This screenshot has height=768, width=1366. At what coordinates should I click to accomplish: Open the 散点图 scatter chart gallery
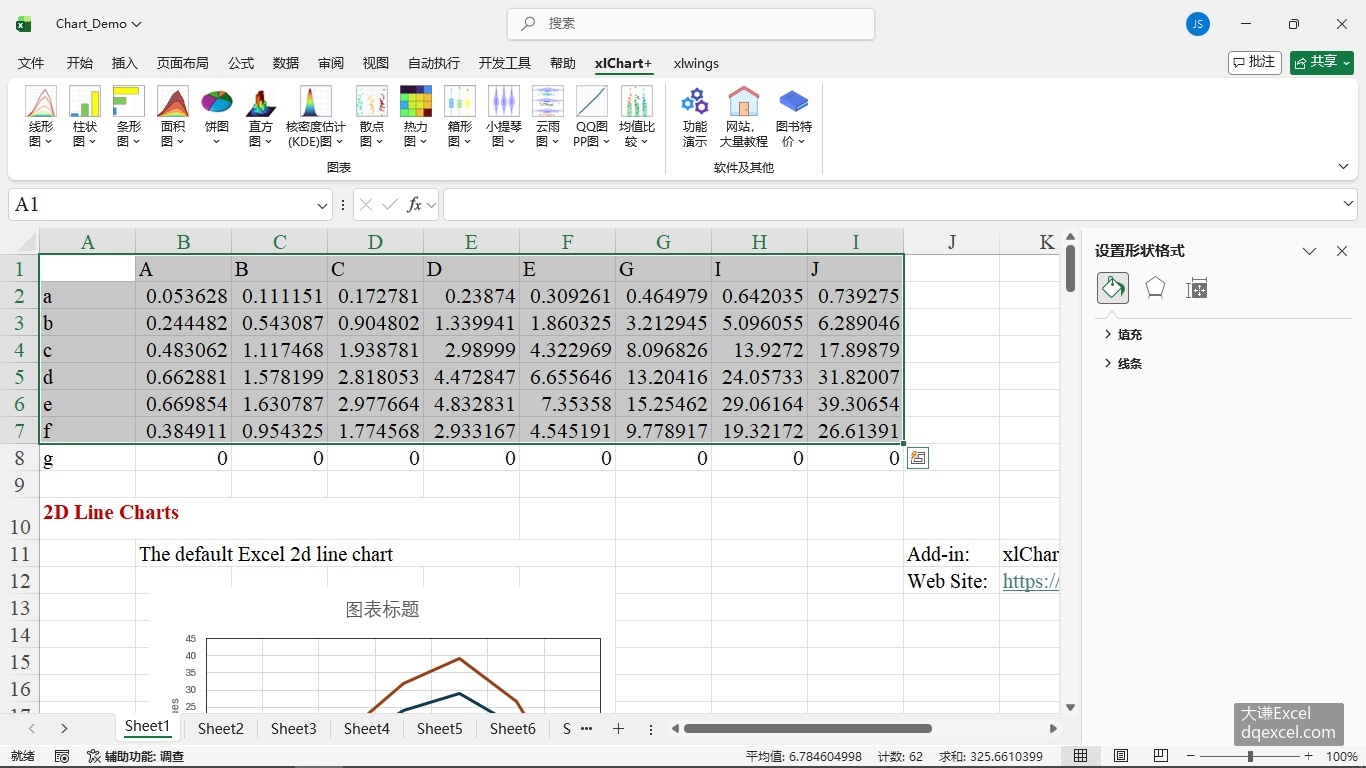(x=372, y=117)
